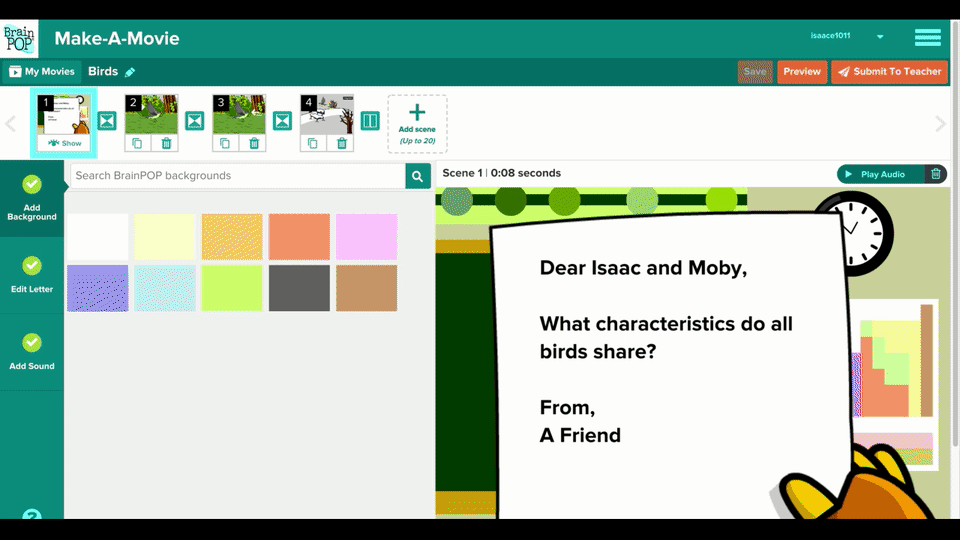Open the Add Background step
Image resolution: width=960 pixels, height=540 pixels.
32,198
